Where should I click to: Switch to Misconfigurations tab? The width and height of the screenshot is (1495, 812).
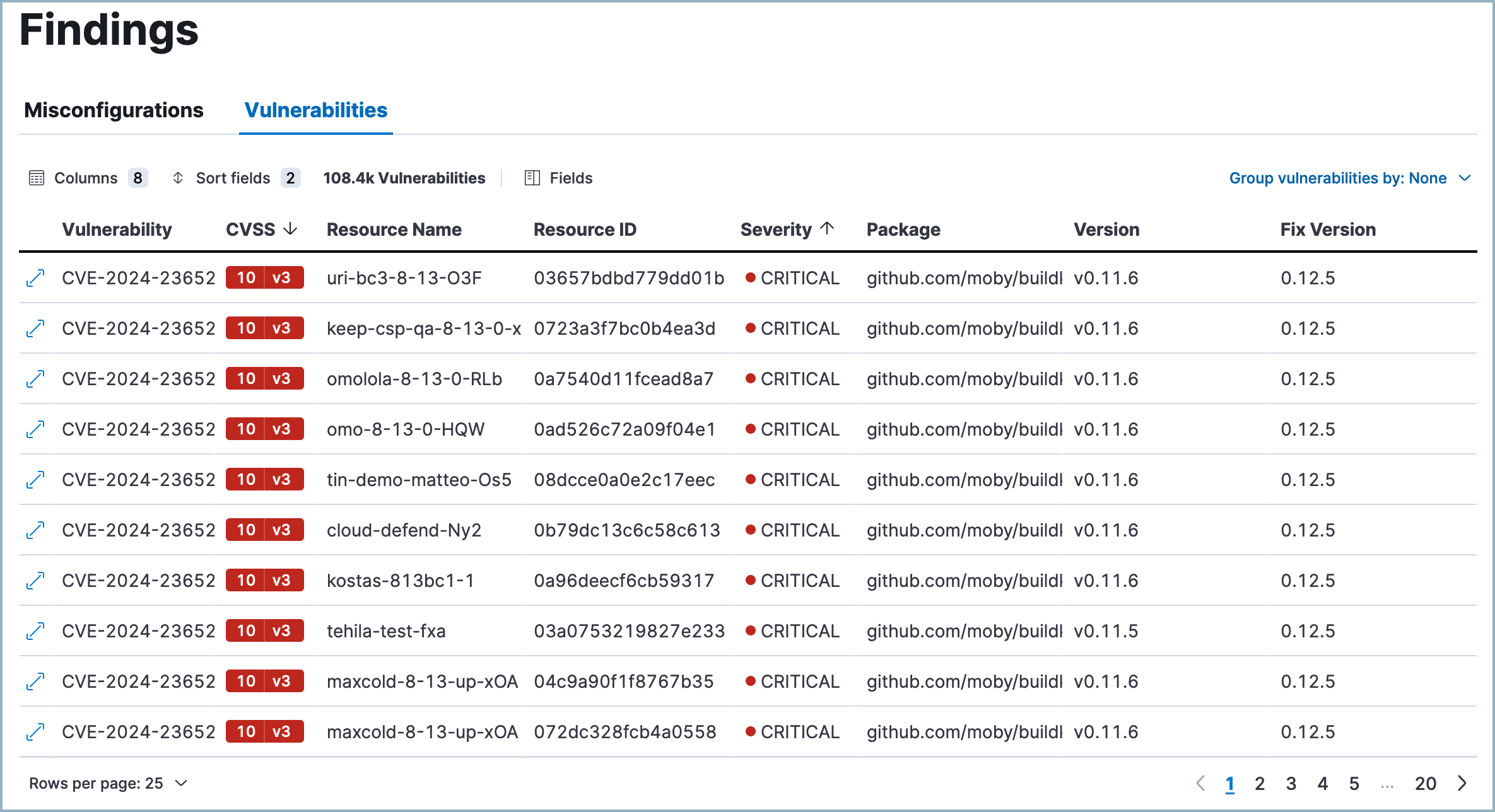coord(113,110)
